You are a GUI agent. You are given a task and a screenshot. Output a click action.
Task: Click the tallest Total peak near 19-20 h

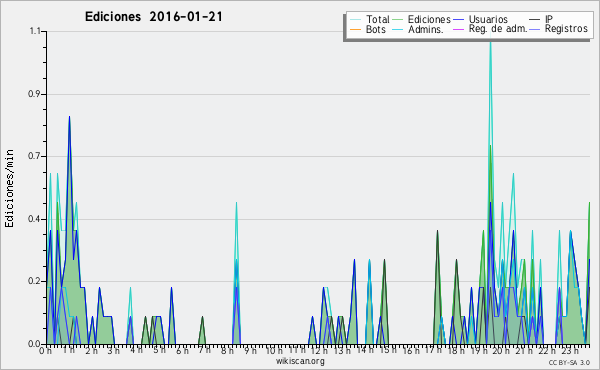click(490, 42)
